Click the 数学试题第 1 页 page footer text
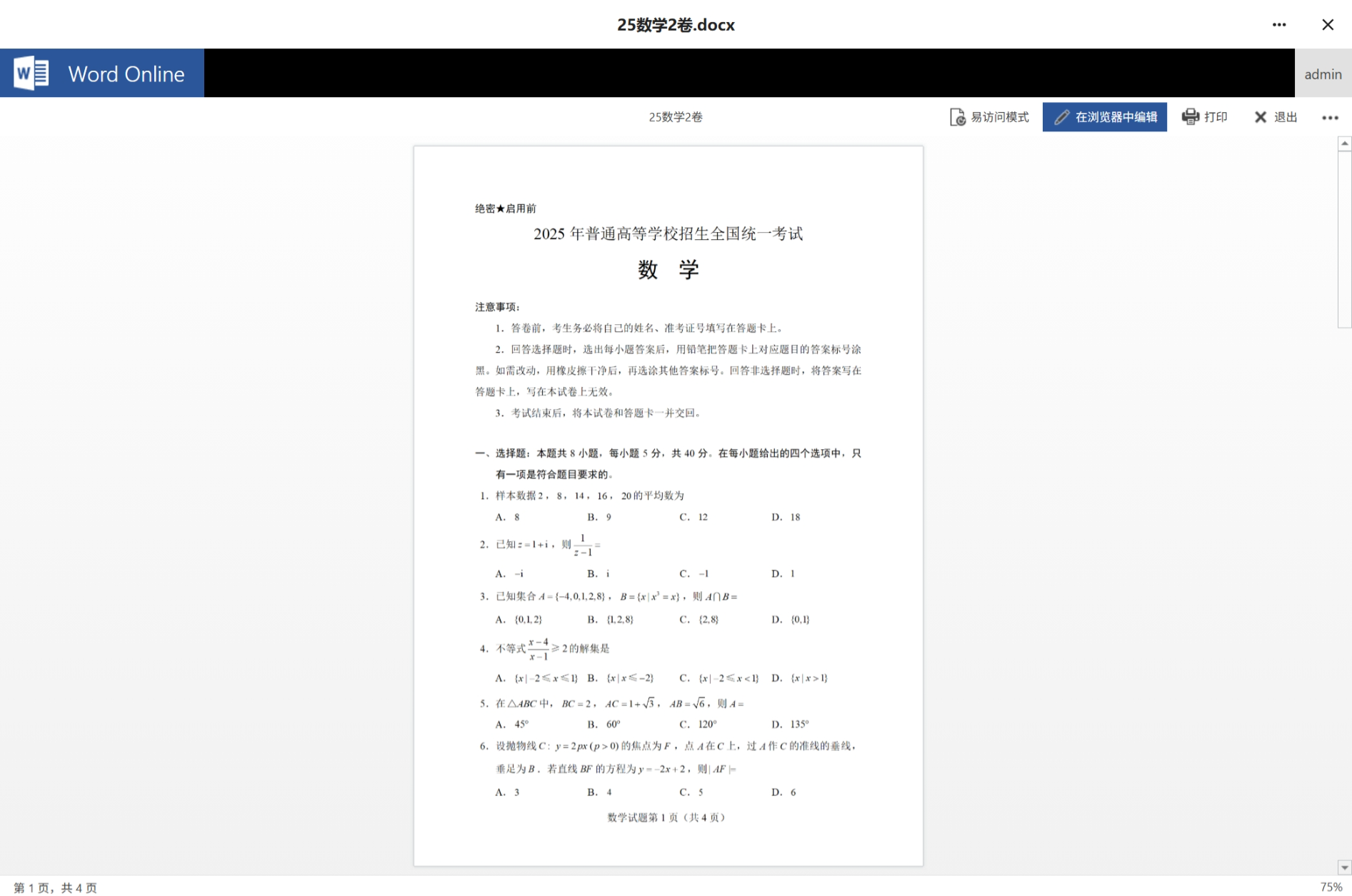Screen dimensions: 1352x896 667,817
